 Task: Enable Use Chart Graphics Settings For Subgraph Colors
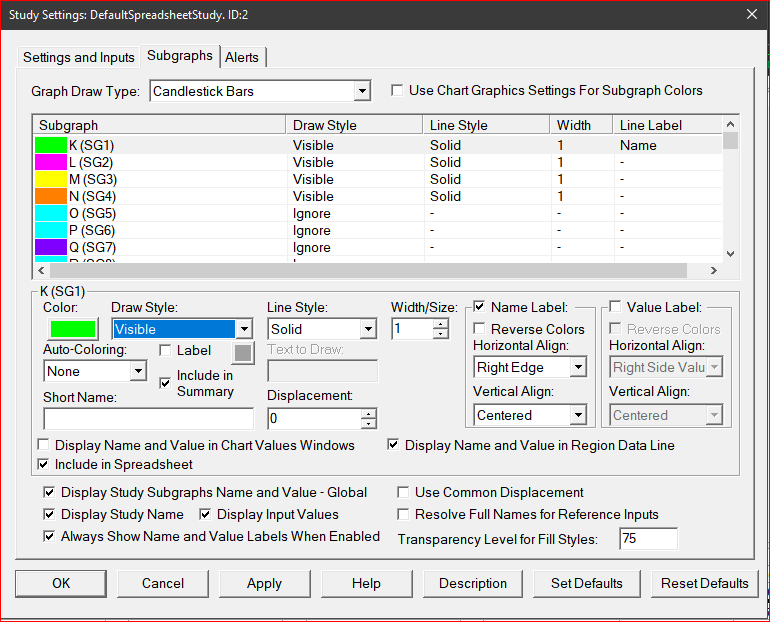pos(398,90)
